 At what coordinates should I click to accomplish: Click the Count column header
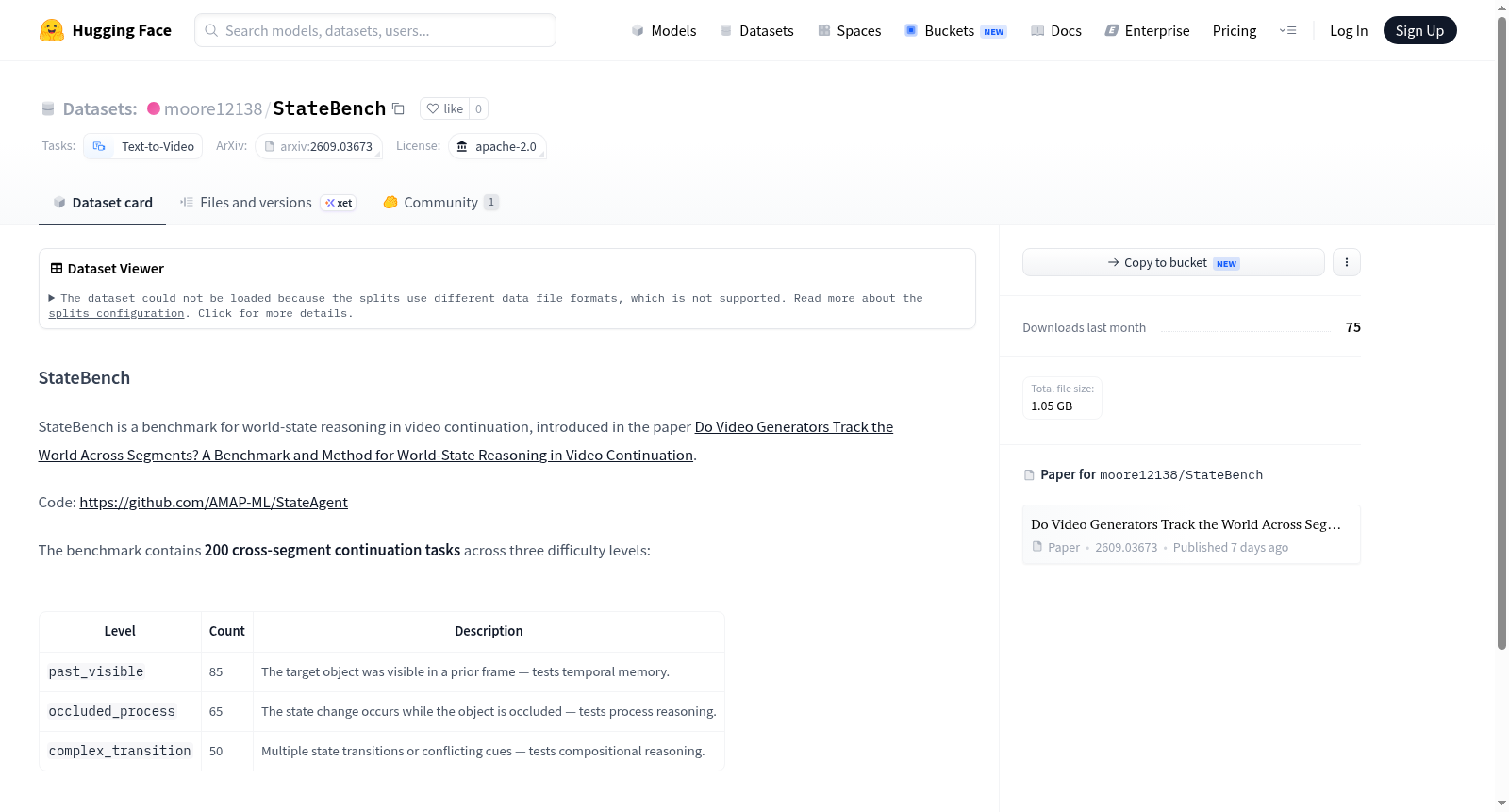tap(227, 631)
